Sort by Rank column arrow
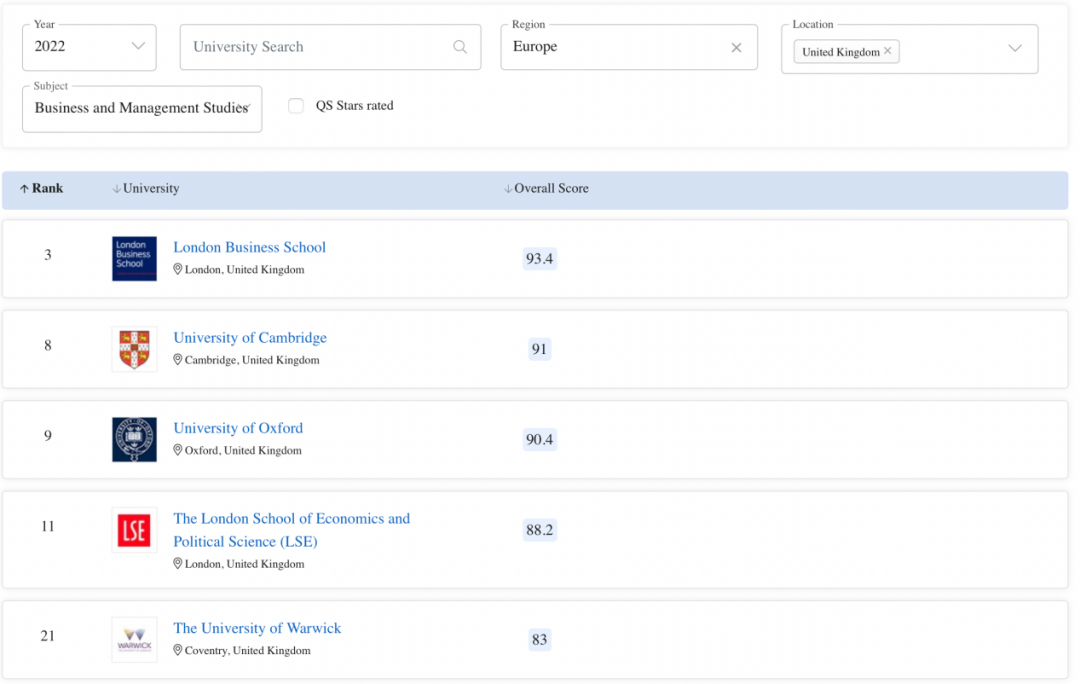The image size is (1080, 684). tap(24, 189)
